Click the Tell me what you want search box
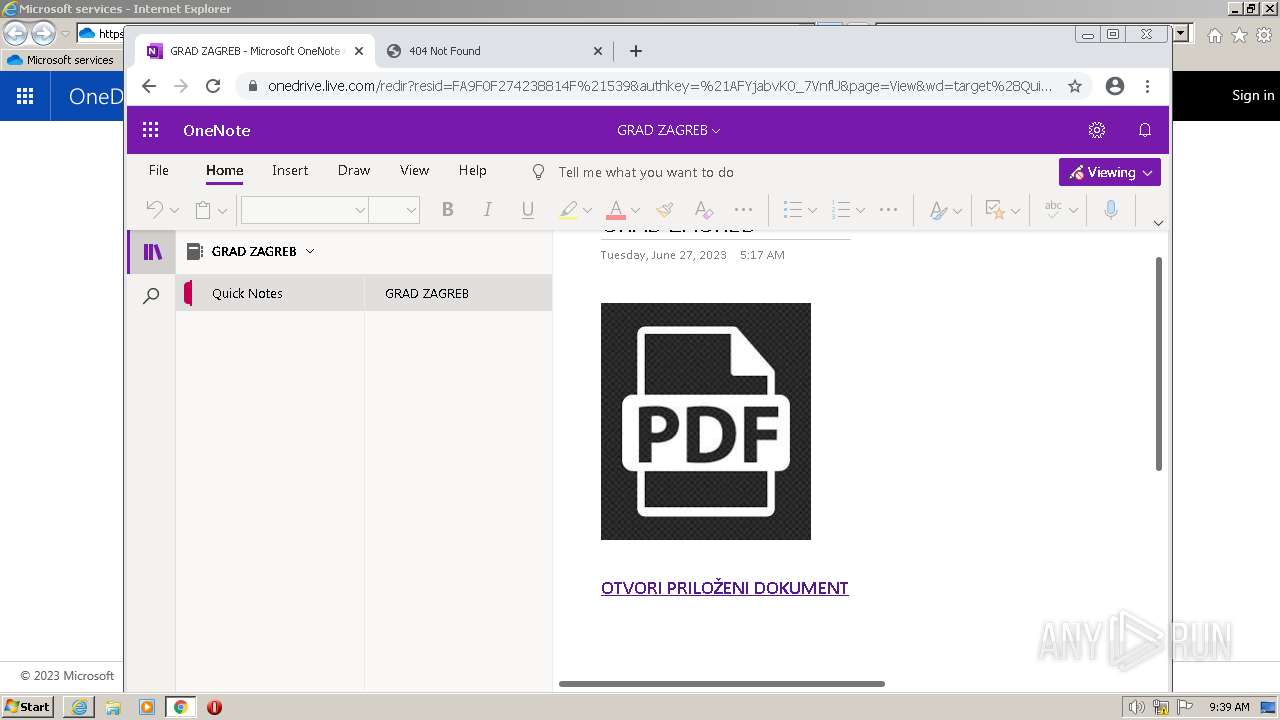 tap(646, 172)
